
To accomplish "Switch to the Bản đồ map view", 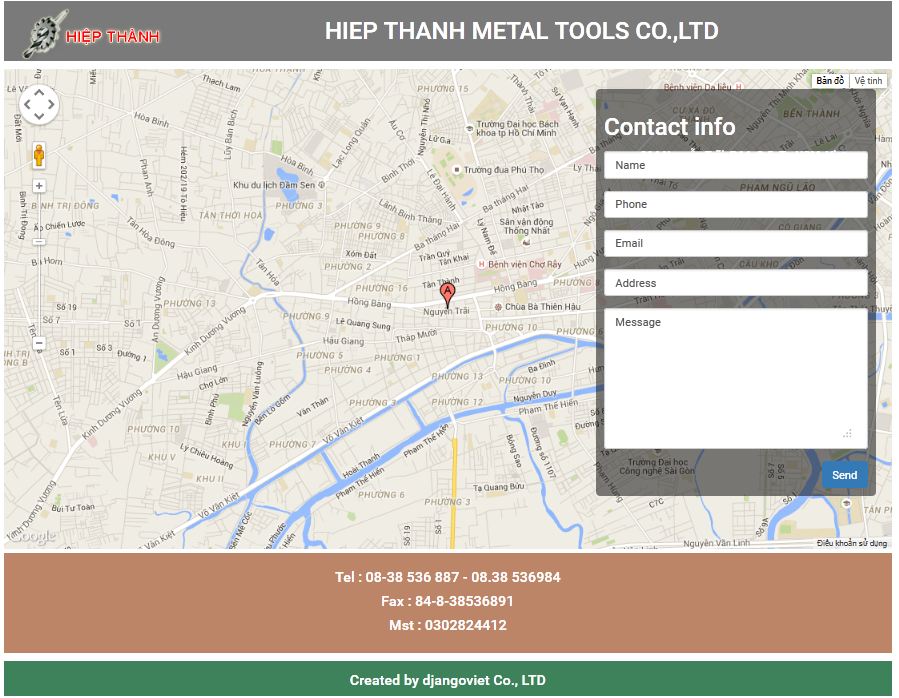I will [829, 81].
